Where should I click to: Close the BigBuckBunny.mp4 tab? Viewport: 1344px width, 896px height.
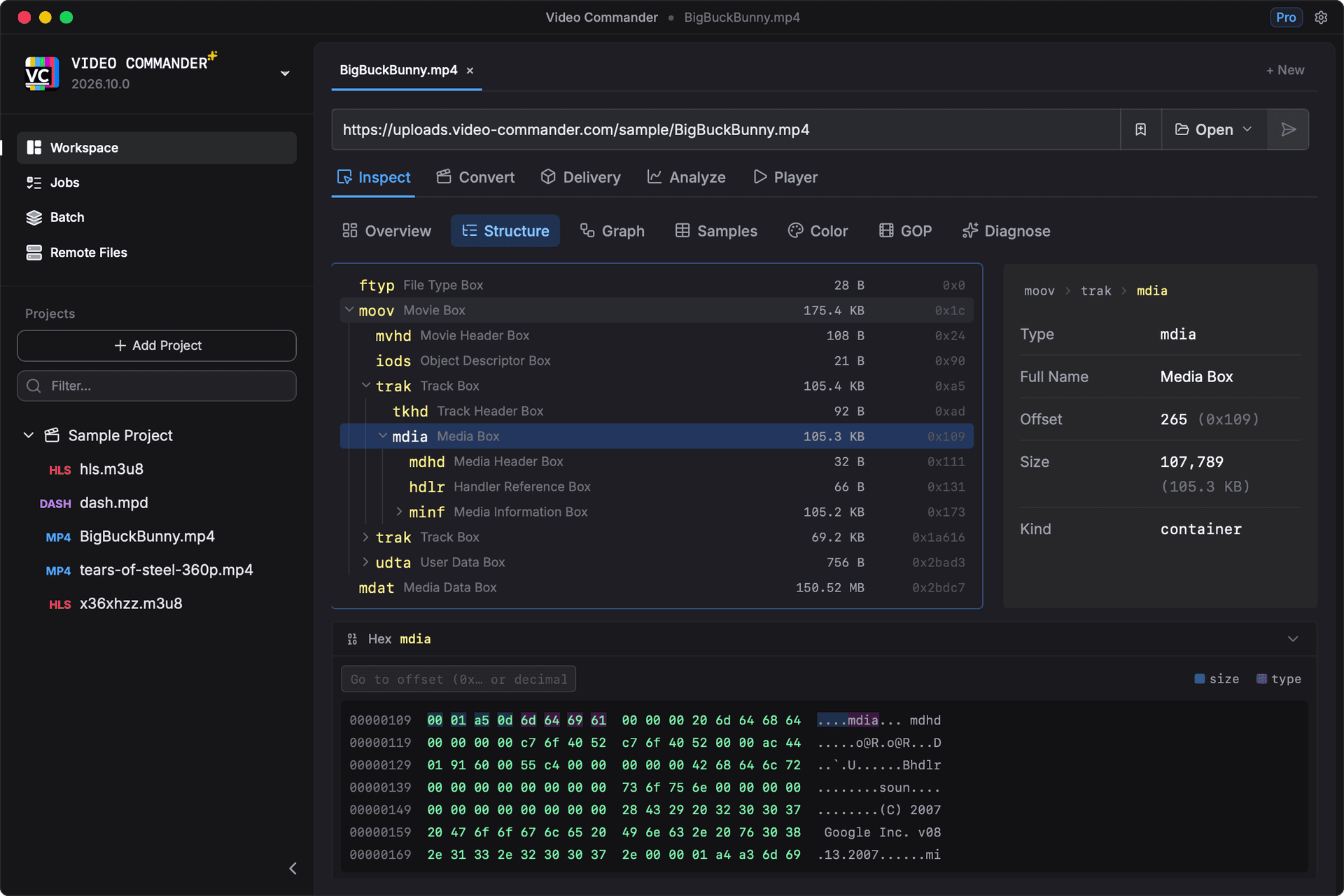click(x=470, y=71)
